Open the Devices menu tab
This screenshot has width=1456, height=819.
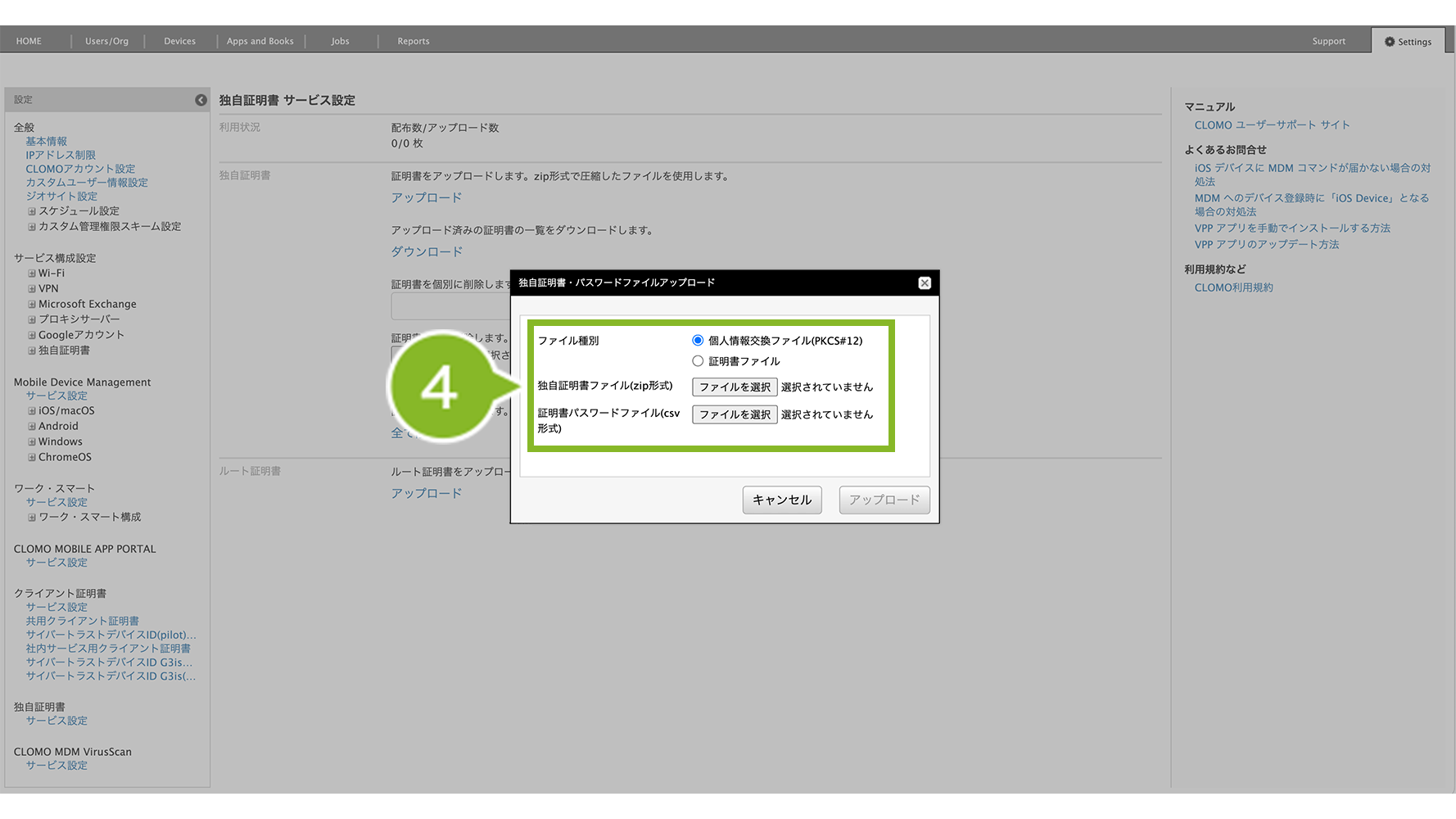coord(179,42)
